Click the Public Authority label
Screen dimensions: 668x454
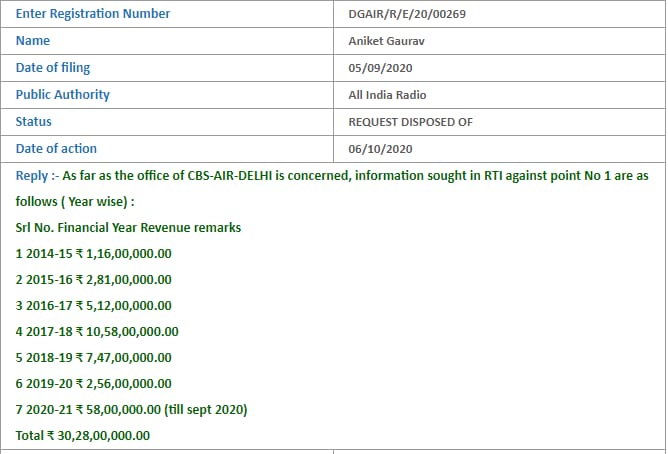point(63,95)
